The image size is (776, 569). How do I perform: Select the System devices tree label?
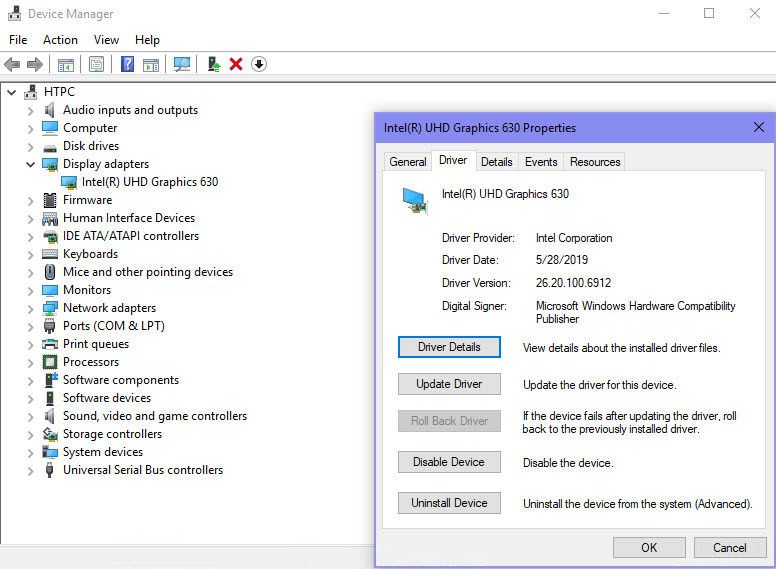click(103, 452)
